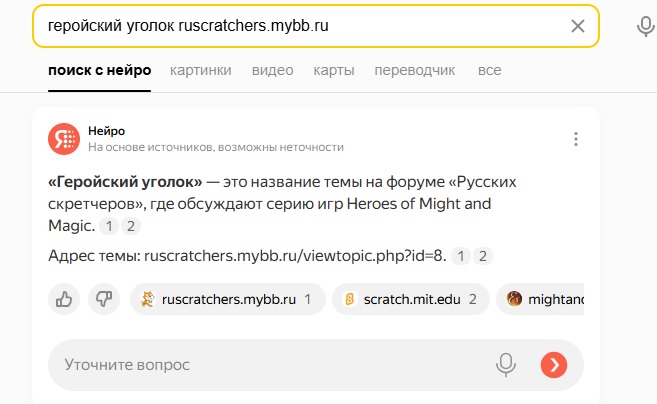Click the mightandmagic favicon in the source chip
The height and width of the screenshot is (404, 657).
pos(514,299)
